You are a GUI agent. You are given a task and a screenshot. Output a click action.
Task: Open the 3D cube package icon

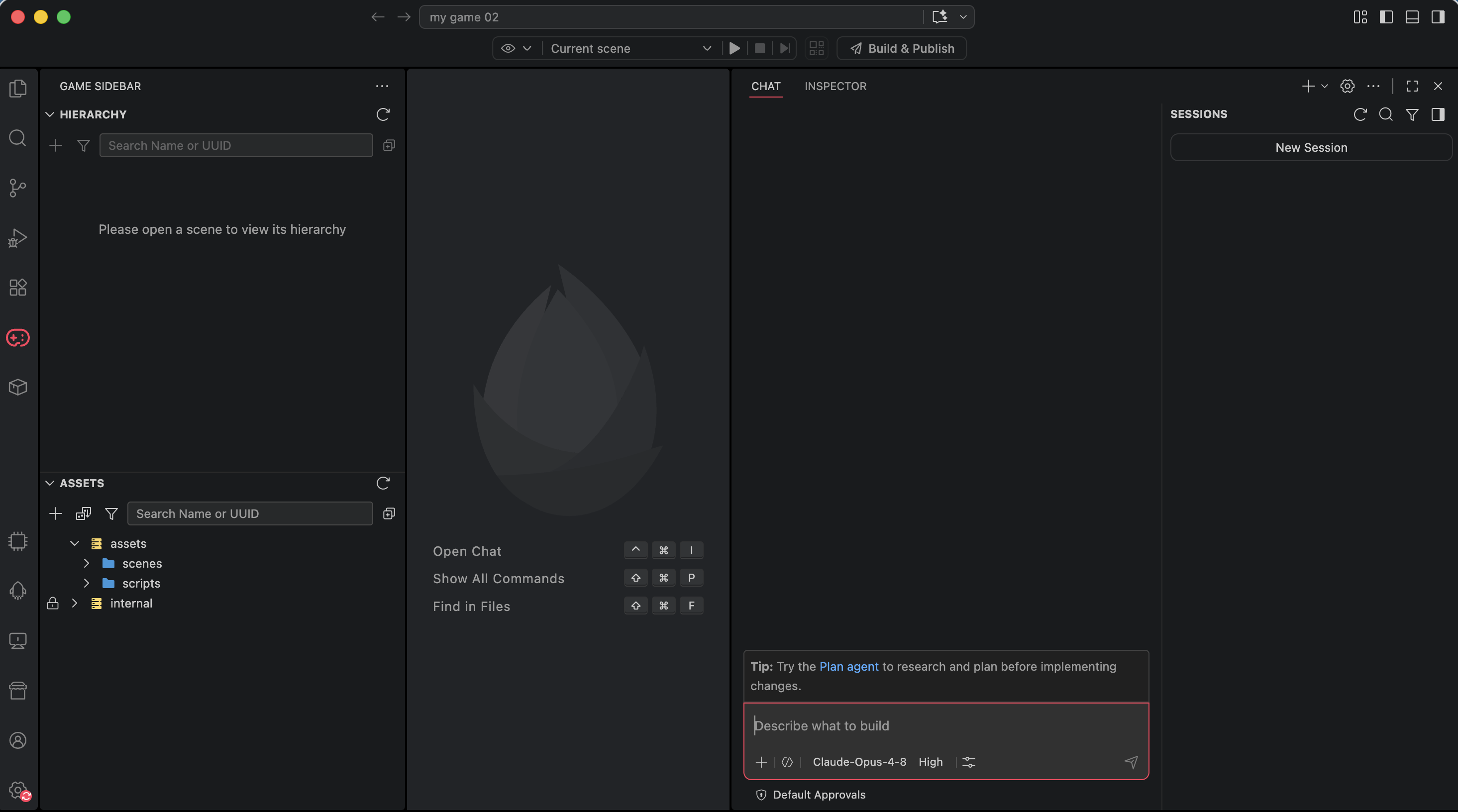pos(18,387)
